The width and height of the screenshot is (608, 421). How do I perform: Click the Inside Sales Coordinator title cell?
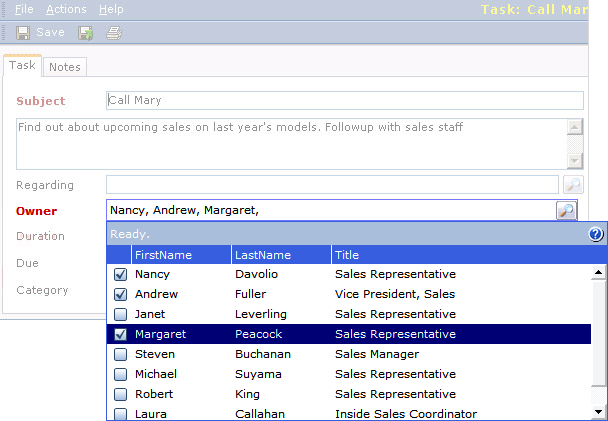click(x=406, y=414)
